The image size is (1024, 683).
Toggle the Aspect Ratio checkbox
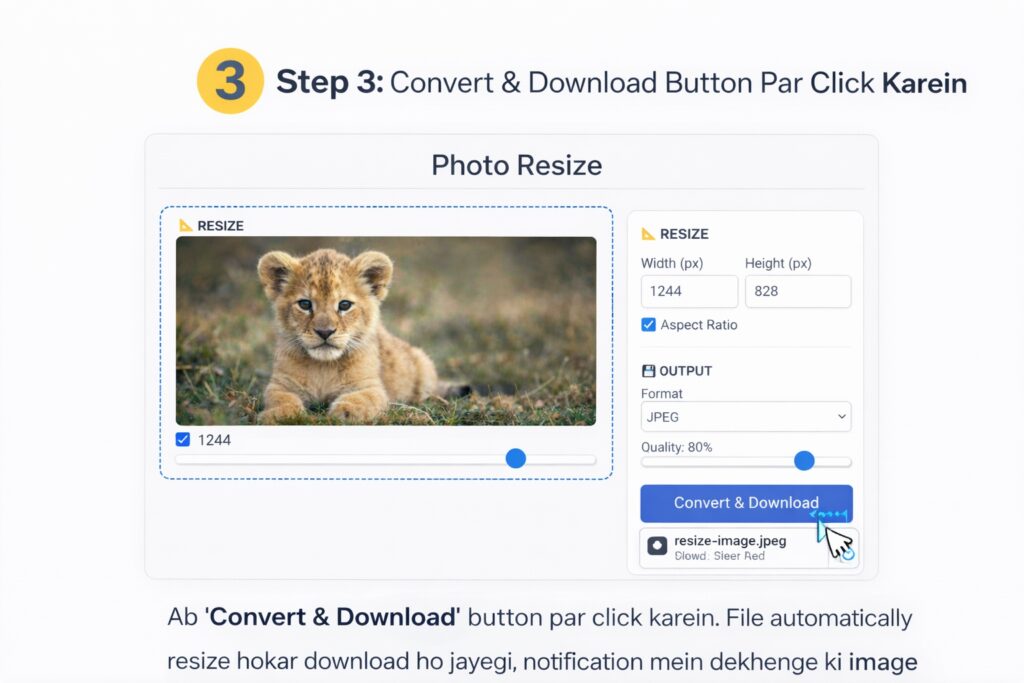point(648,325)
